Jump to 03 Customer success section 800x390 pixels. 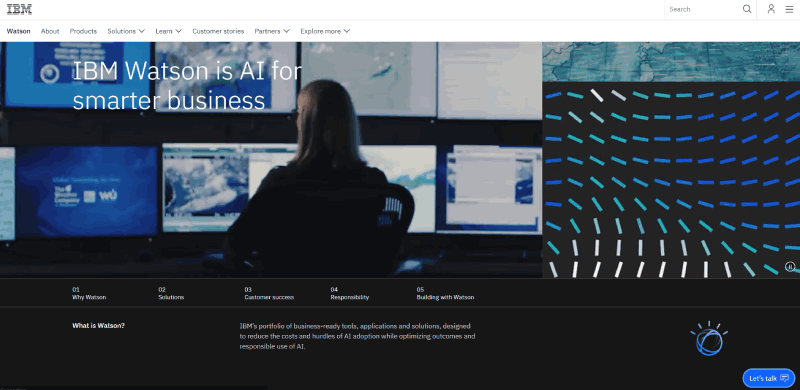click(269, 293)
